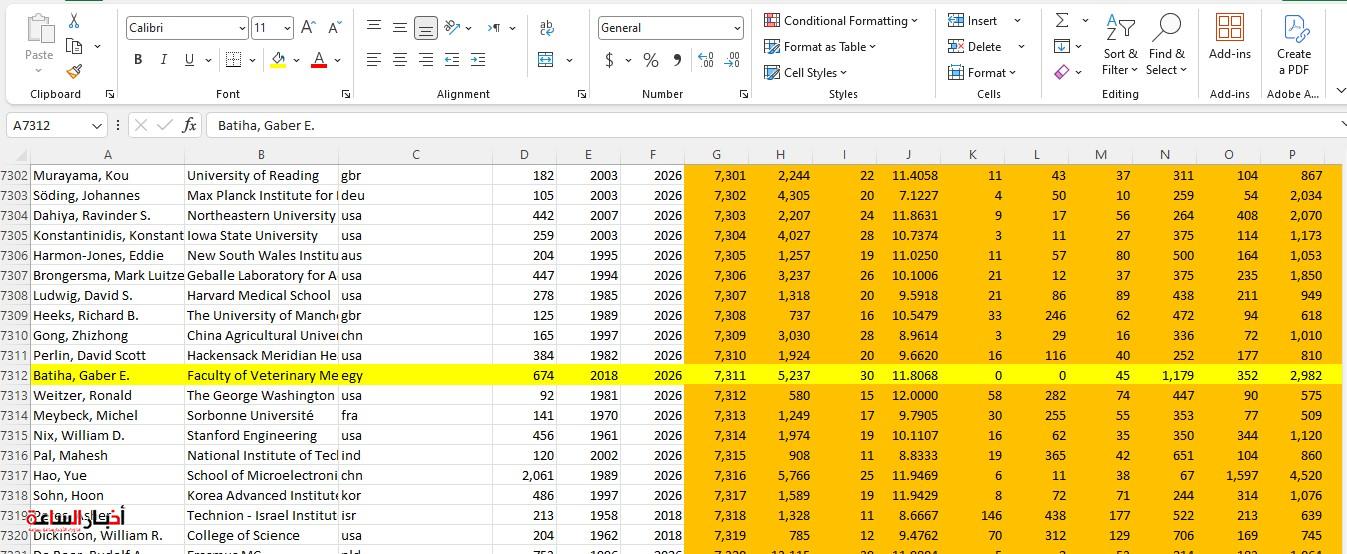Click the Orientation text angle icon
1347x554 pixels.
452,28
